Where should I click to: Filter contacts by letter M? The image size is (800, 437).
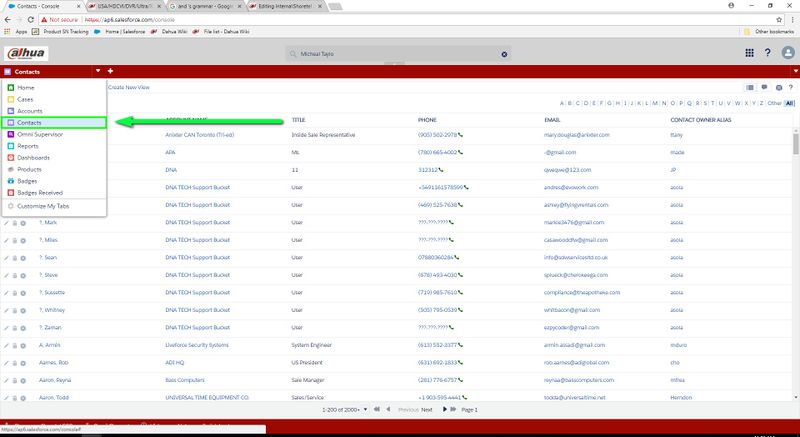tap(655, 104)
